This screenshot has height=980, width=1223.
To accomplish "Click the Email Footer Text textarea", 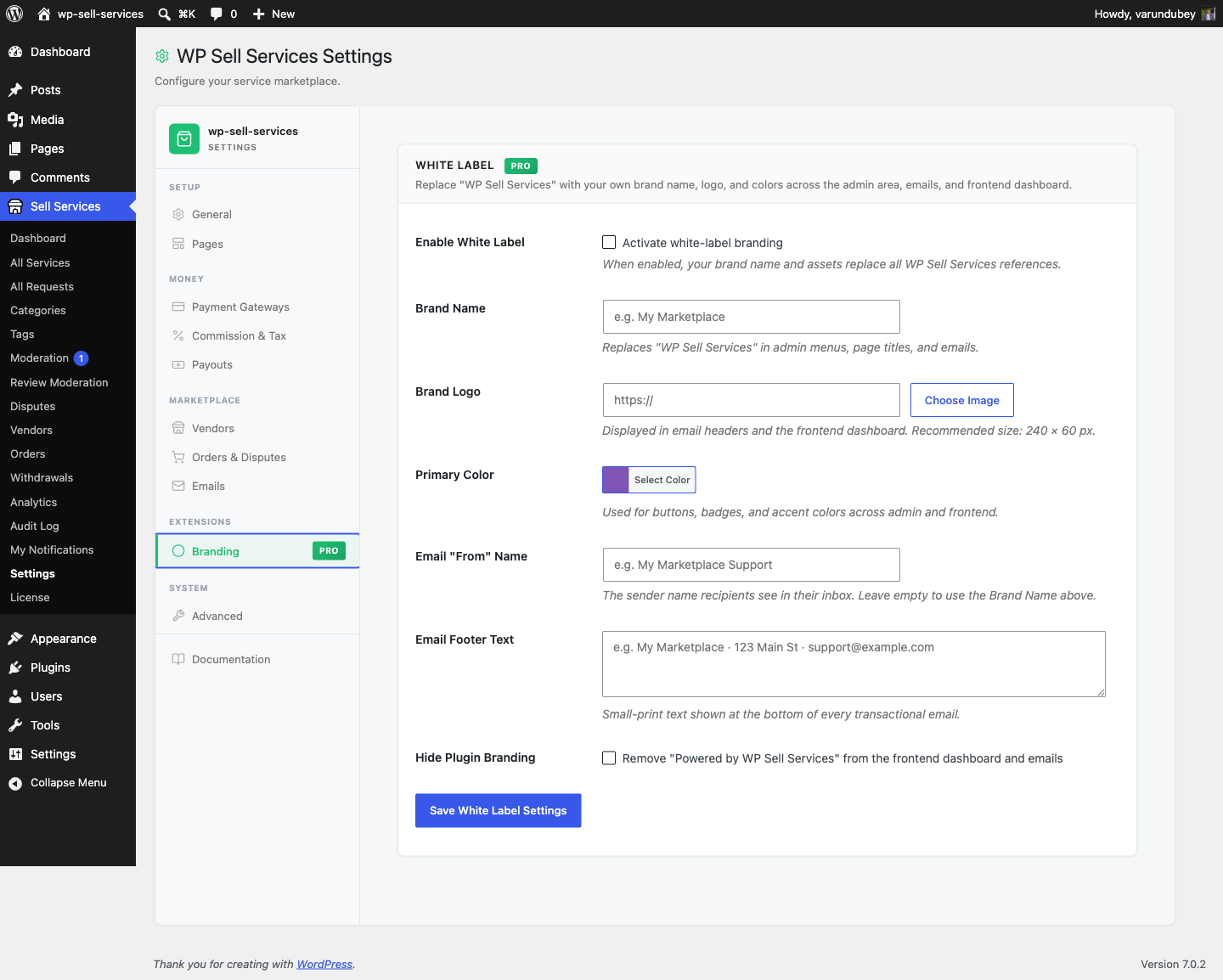I will coord(854,664).
